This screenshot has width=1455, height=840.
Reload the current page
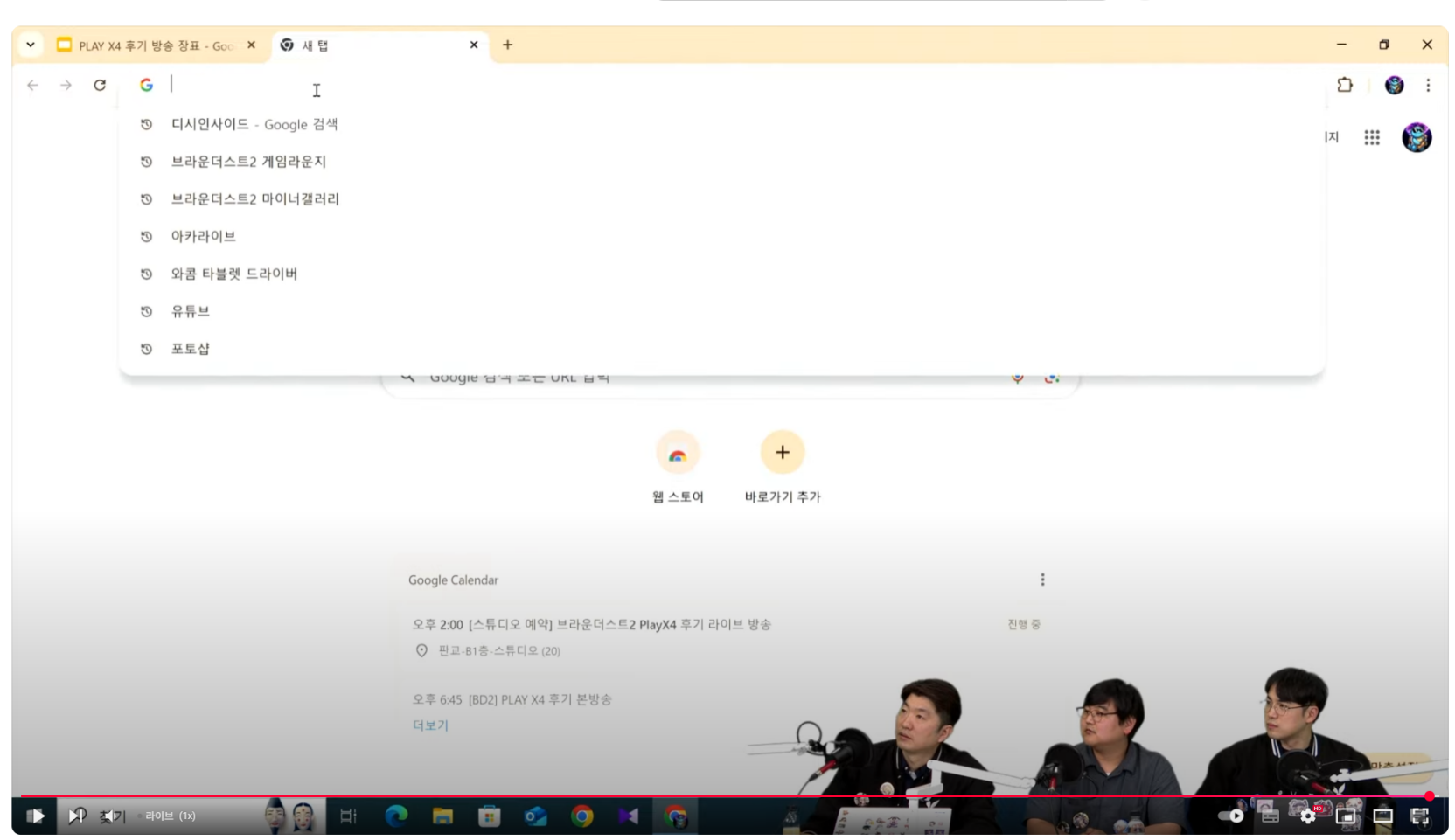(x=100, y=85)
